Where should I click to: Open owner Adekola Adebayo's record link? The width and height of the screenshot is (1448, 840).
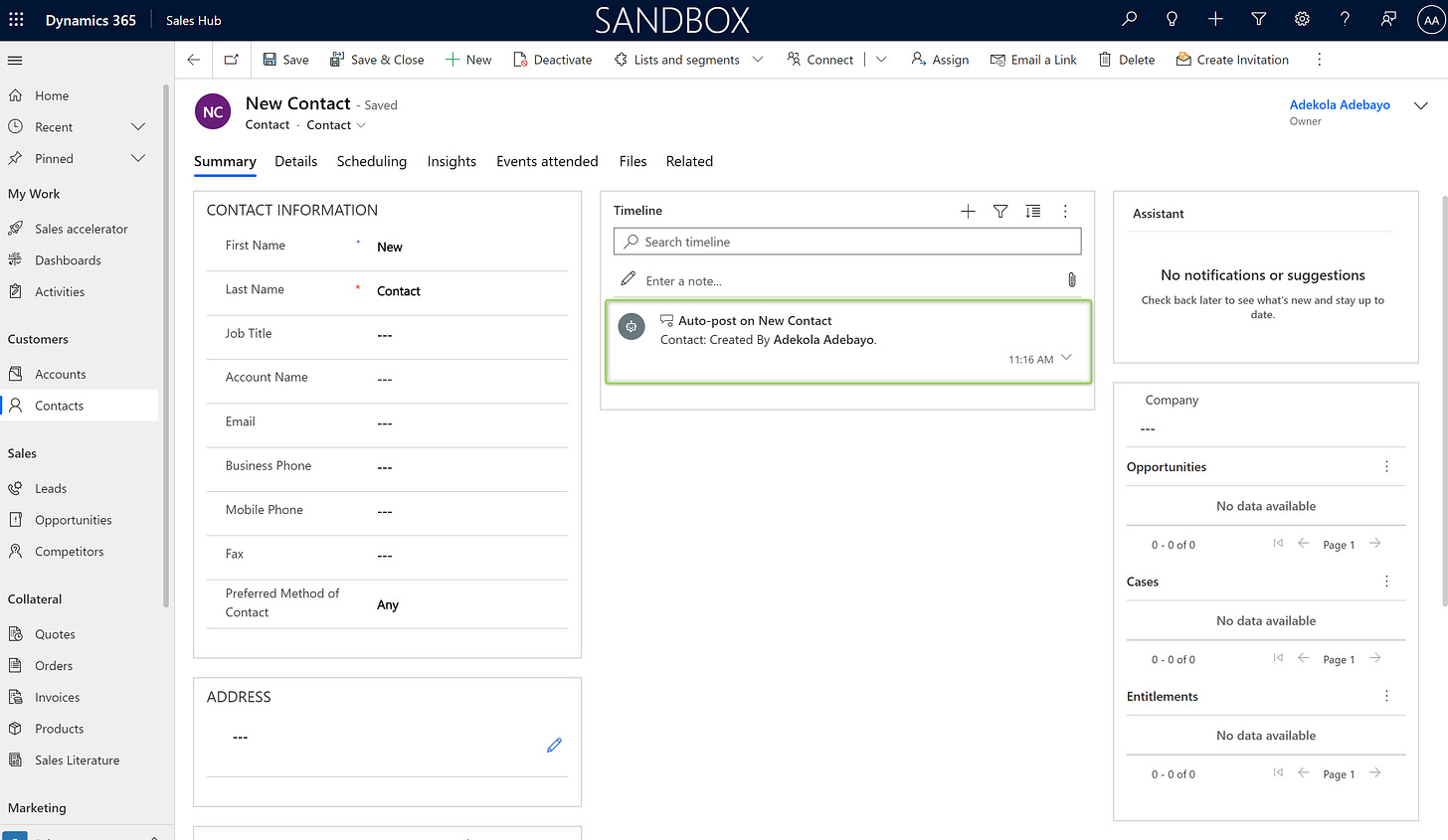[1340, 104]
